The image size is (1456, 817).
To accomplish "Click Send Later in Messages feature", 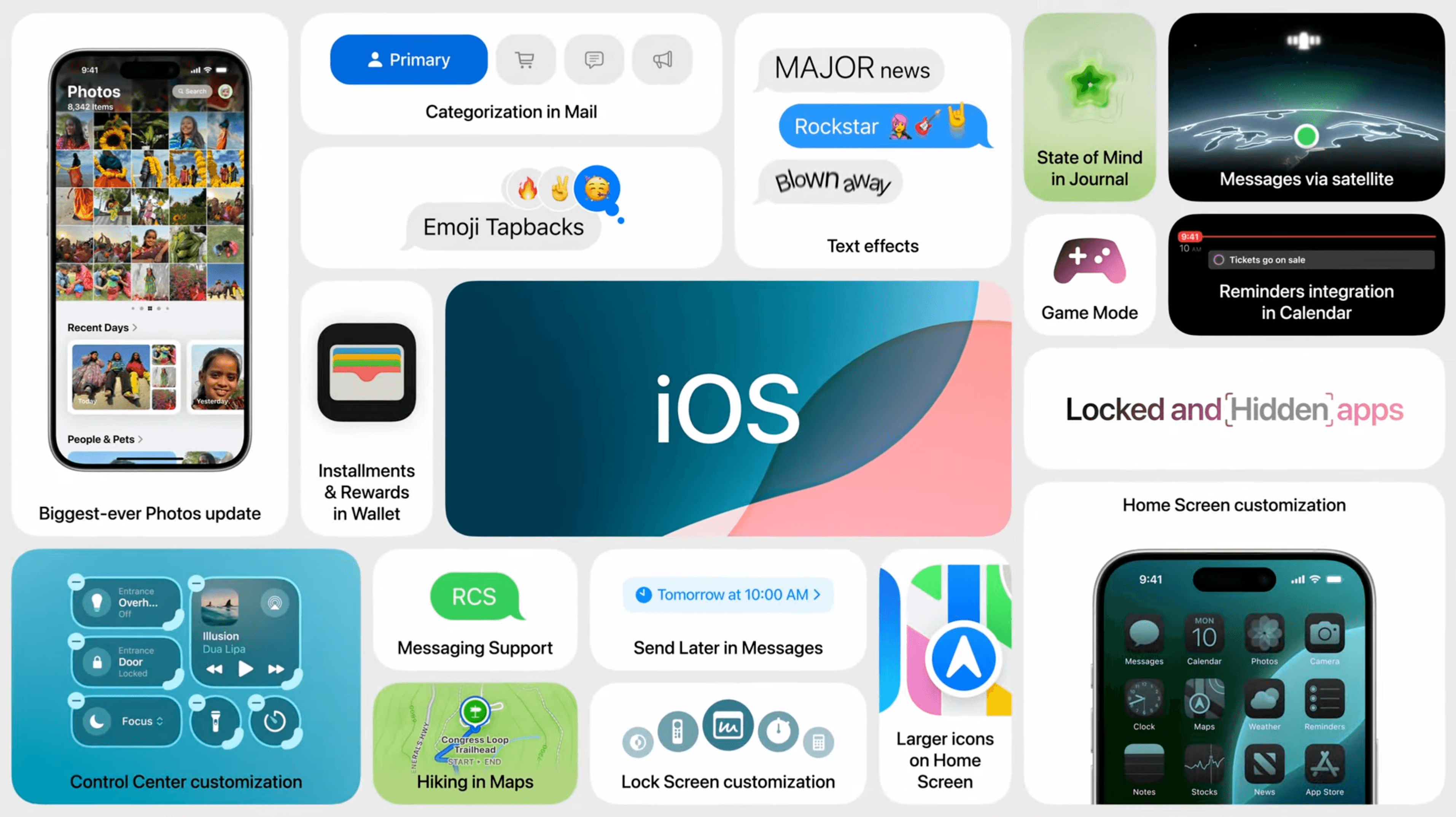I will click(727, 617).
